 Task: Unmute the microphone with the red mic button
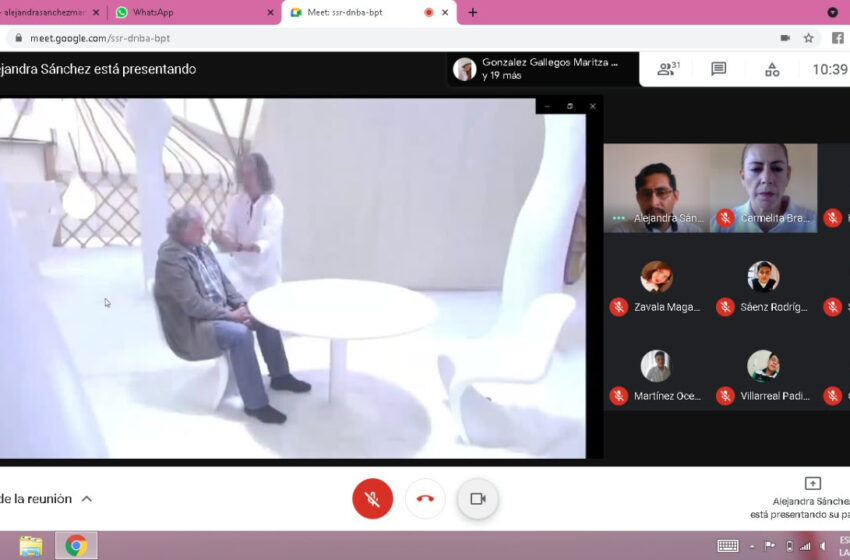coord(372,498)
